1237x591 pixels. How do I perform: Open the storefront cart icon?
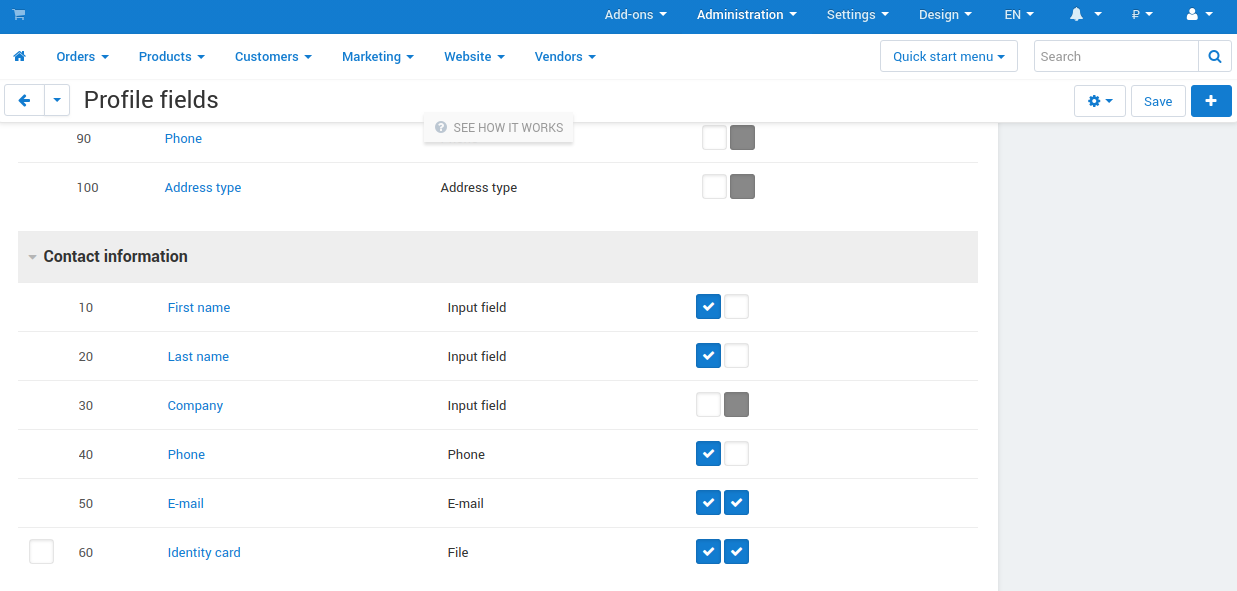coord(19,15)
